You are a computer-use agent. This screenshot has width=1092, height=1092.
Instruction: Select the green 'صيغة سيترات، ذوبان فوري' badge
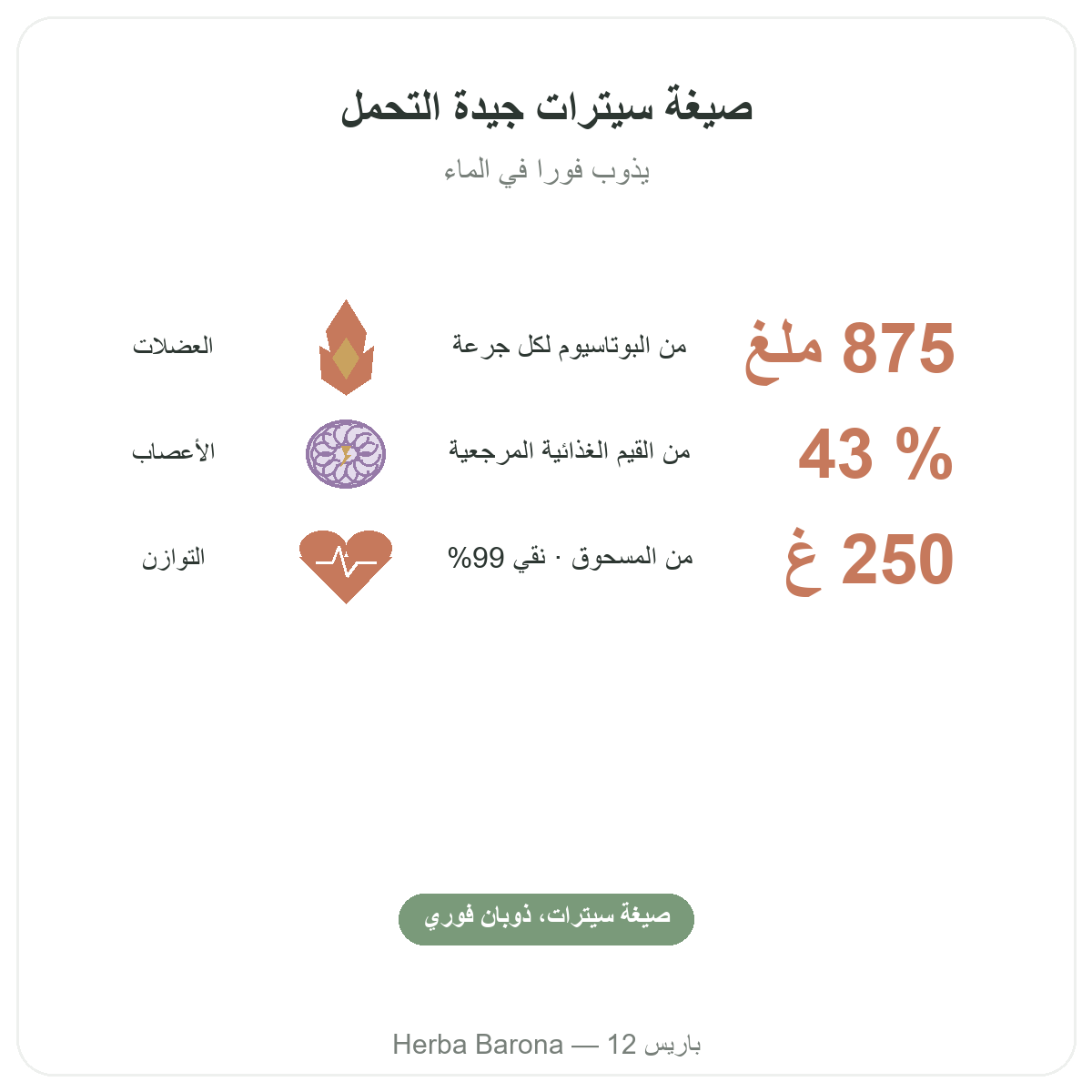click(546, 919)
